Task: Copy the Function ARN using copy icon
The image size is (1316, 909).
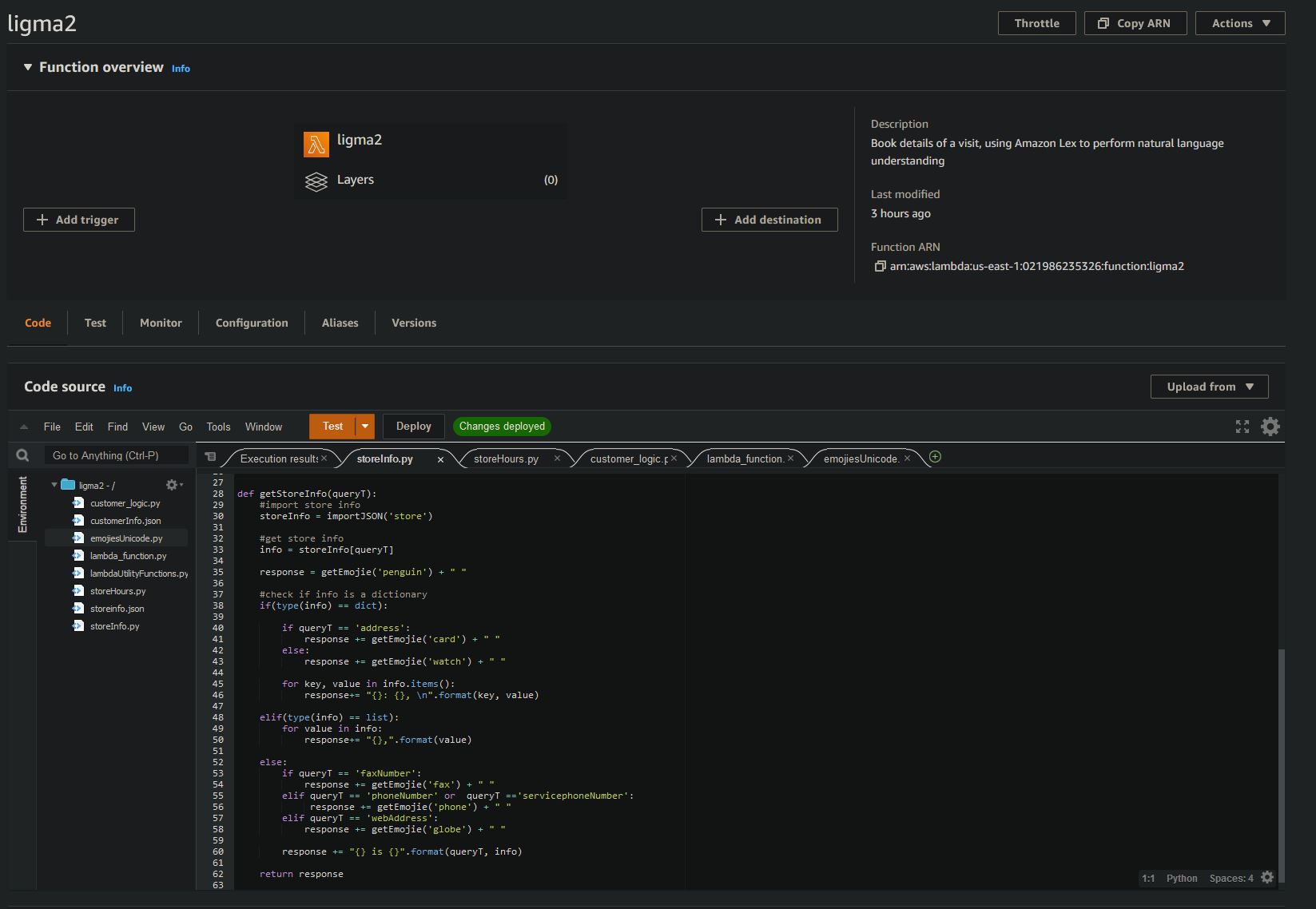Action: (x=879, y=266)
